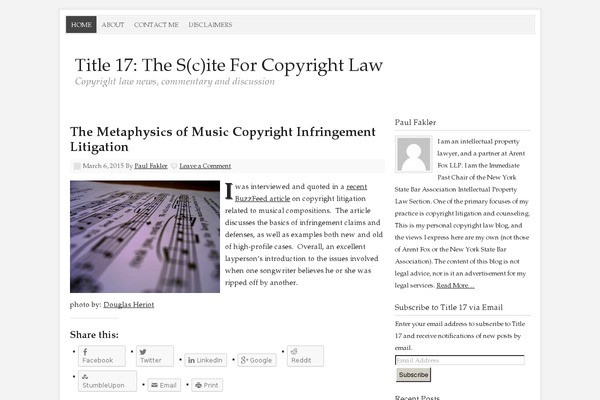600x400 pixels.
Task: Go to the About page
Action: (113, 24)
